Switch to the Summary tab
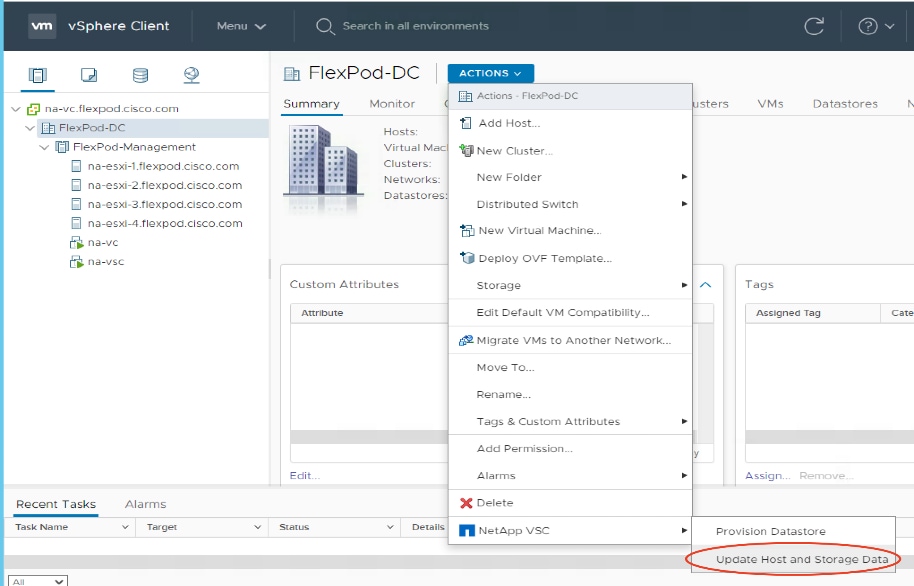Viewport: 914px width, 586px height. pos(311,104)
